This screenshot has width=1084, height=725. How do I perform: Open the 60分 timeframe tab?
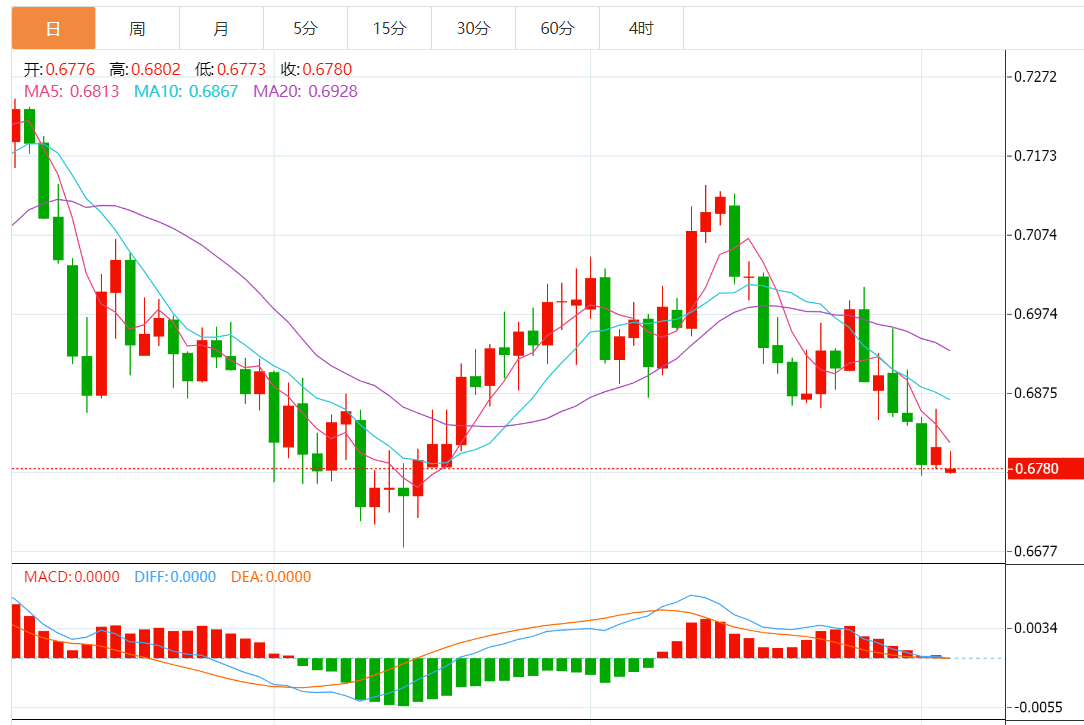click(557, 28)
